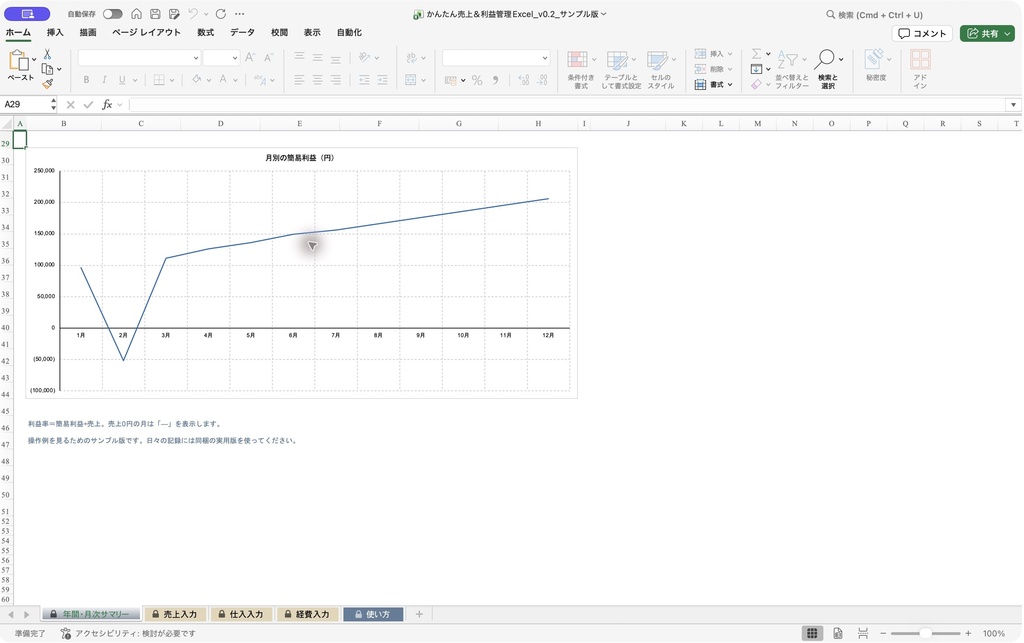This screenshot has width=1024, height=643.
Task: Open the font name dropdown
Action: (x=196, y=57)
